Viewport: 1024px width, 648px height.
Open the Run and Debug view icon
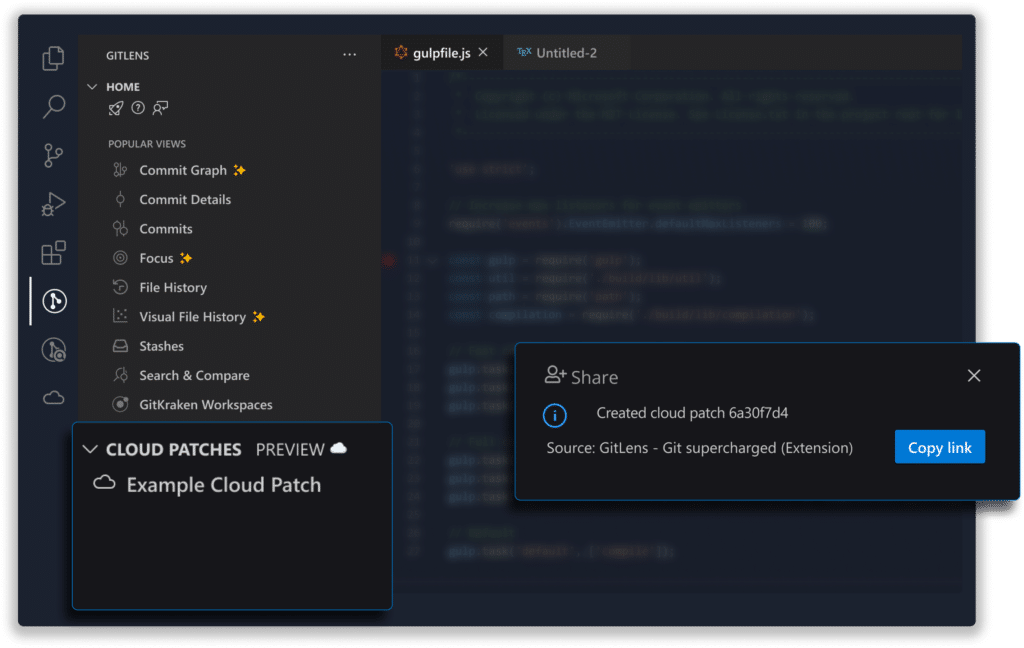point(54,204)
